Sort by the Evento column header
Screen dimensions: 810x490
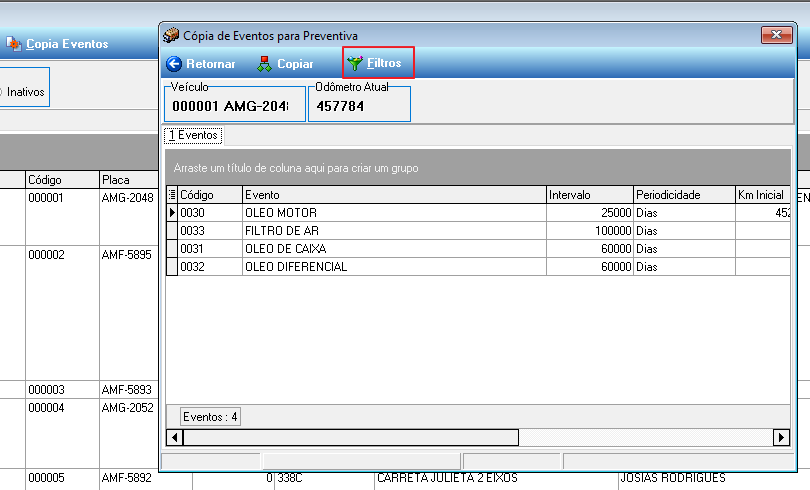coord(394,195)
